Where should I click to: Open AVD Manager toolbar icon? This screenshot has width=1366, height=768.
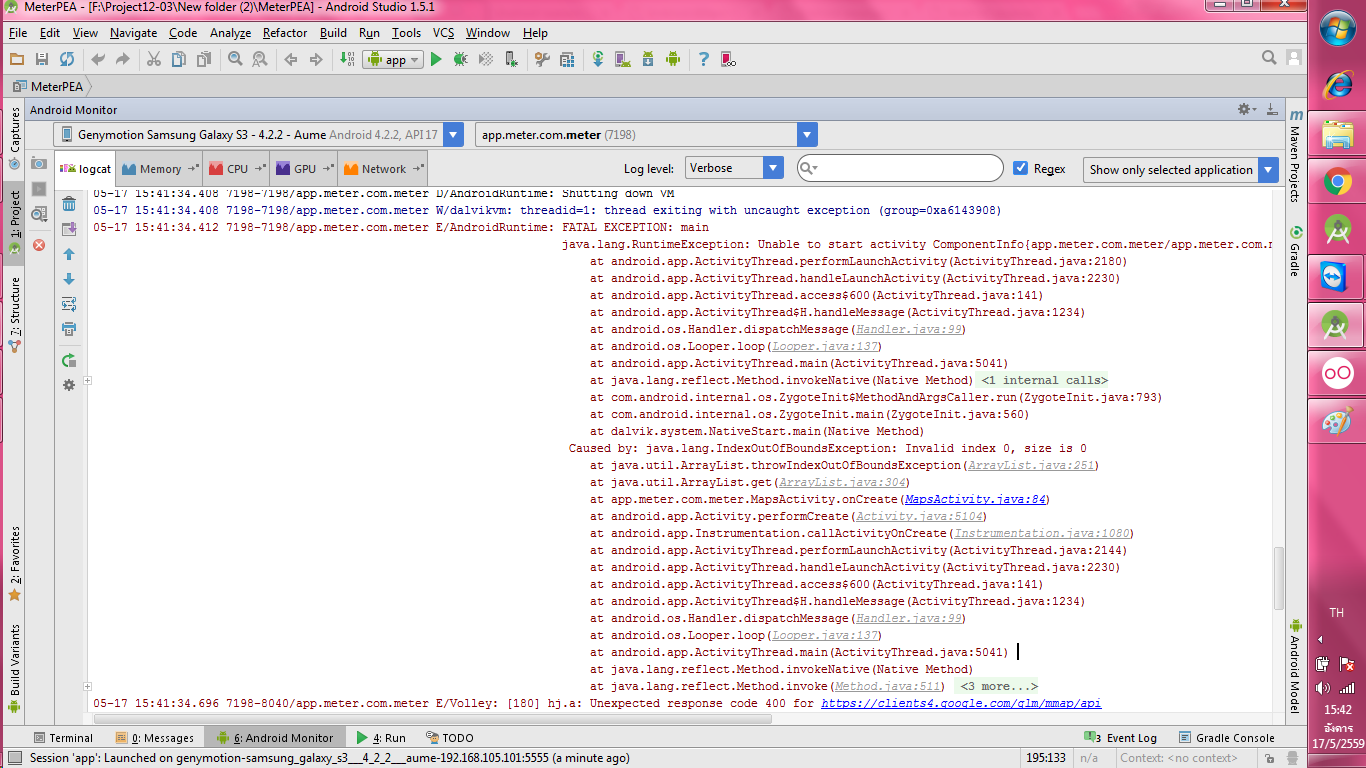pos(623,60)
